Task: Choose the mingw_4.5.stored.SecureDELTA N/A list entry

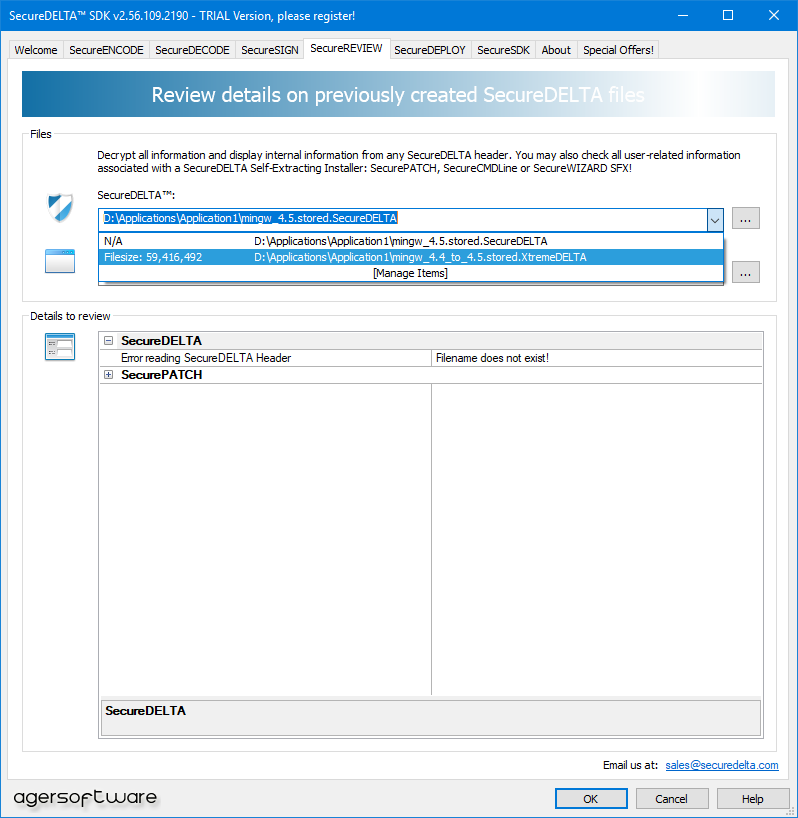Action: coord(410,241)
